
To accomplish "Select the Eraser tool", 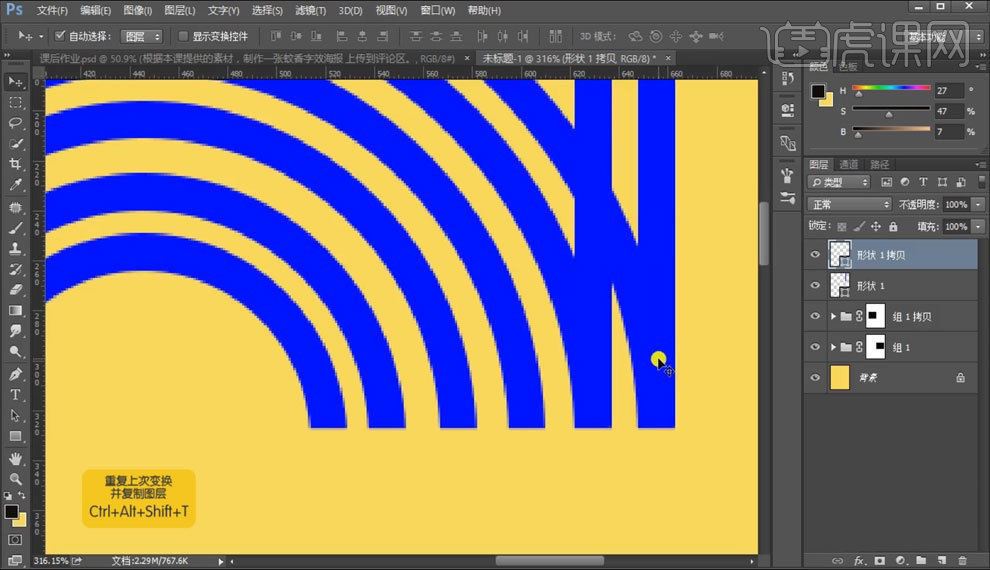I will (15, 290).
